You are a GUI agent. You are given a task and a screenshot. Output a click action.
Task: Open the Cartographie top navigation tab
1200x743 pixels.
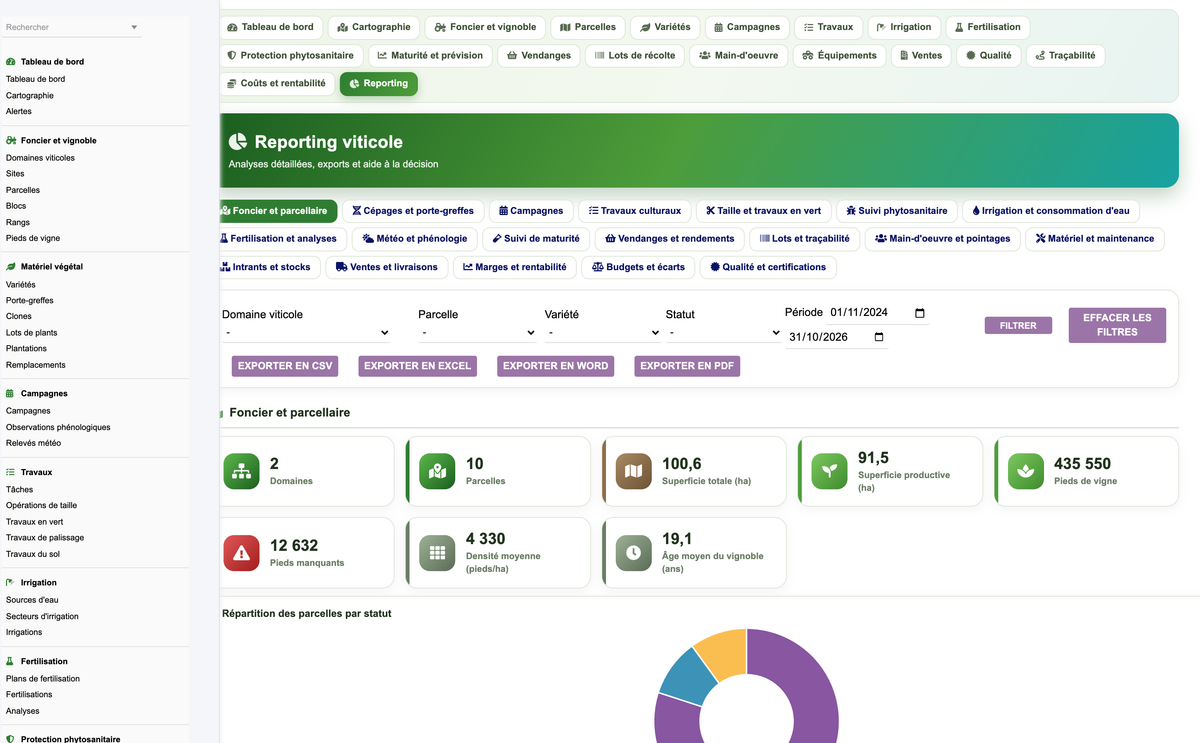pyautogui.click(x=374, y=27)
